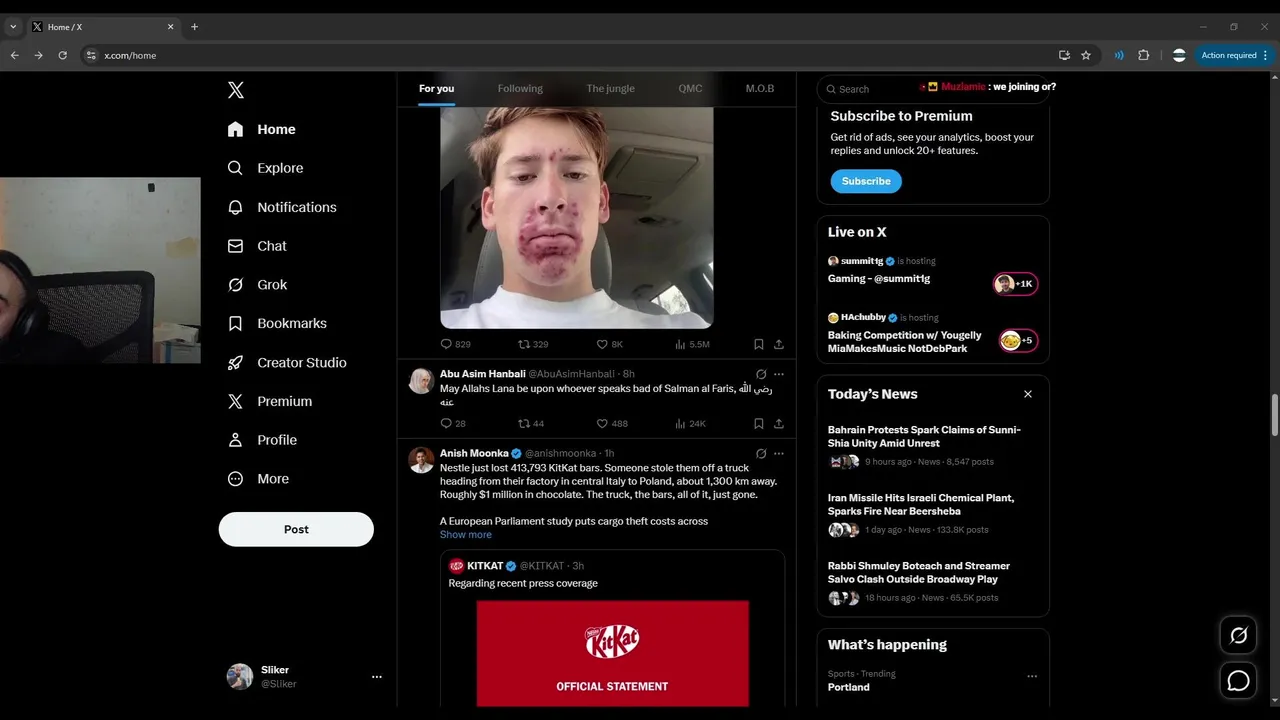1280x720 pixels.
Task: Share Abu Asim Hanbali's post
Action: (779, 424)
